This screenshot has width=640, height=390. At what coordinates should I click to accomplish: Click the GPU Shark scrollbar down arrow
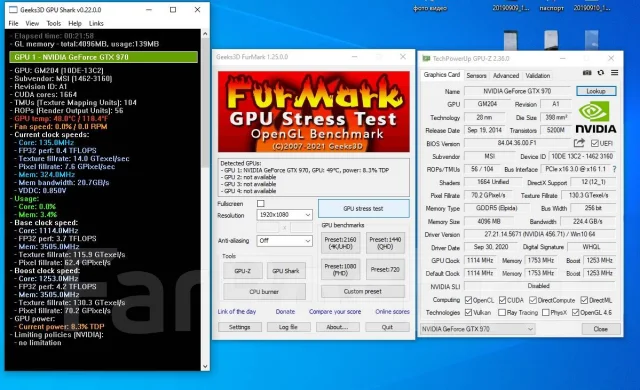205,366
